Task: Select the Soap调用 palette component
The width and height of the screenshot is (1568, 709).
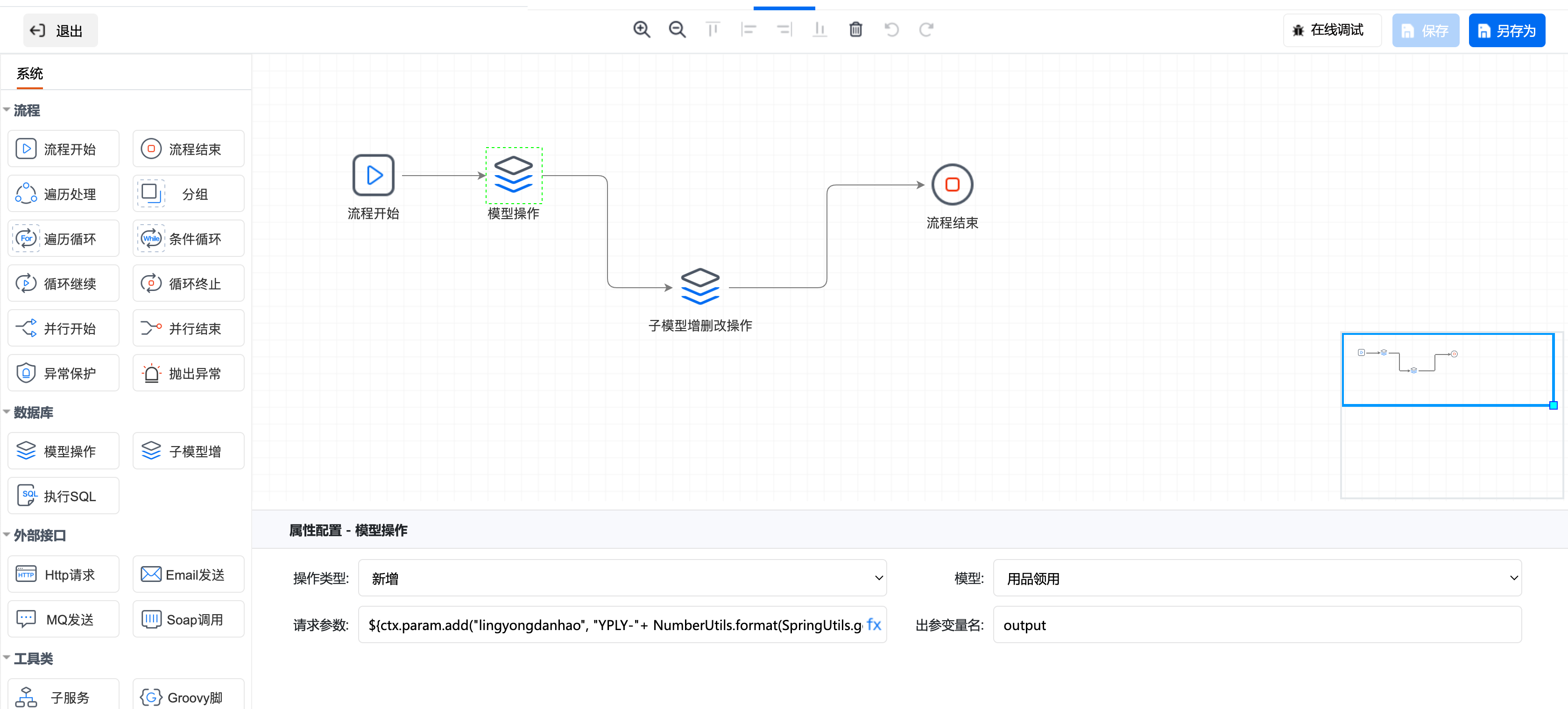Action: [x=188, y=619]
